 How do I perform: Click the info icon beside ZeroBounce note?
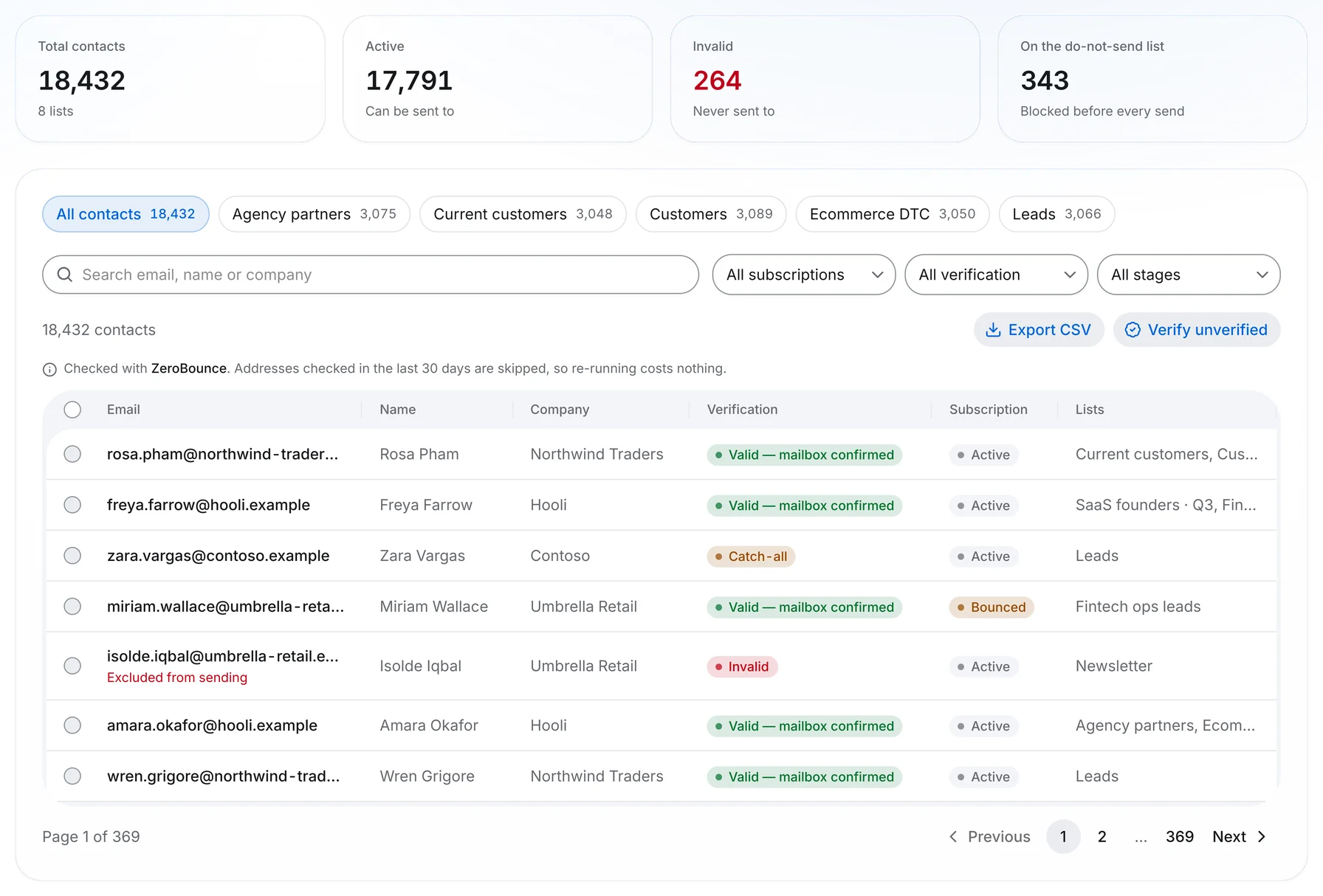click(49, 369)
